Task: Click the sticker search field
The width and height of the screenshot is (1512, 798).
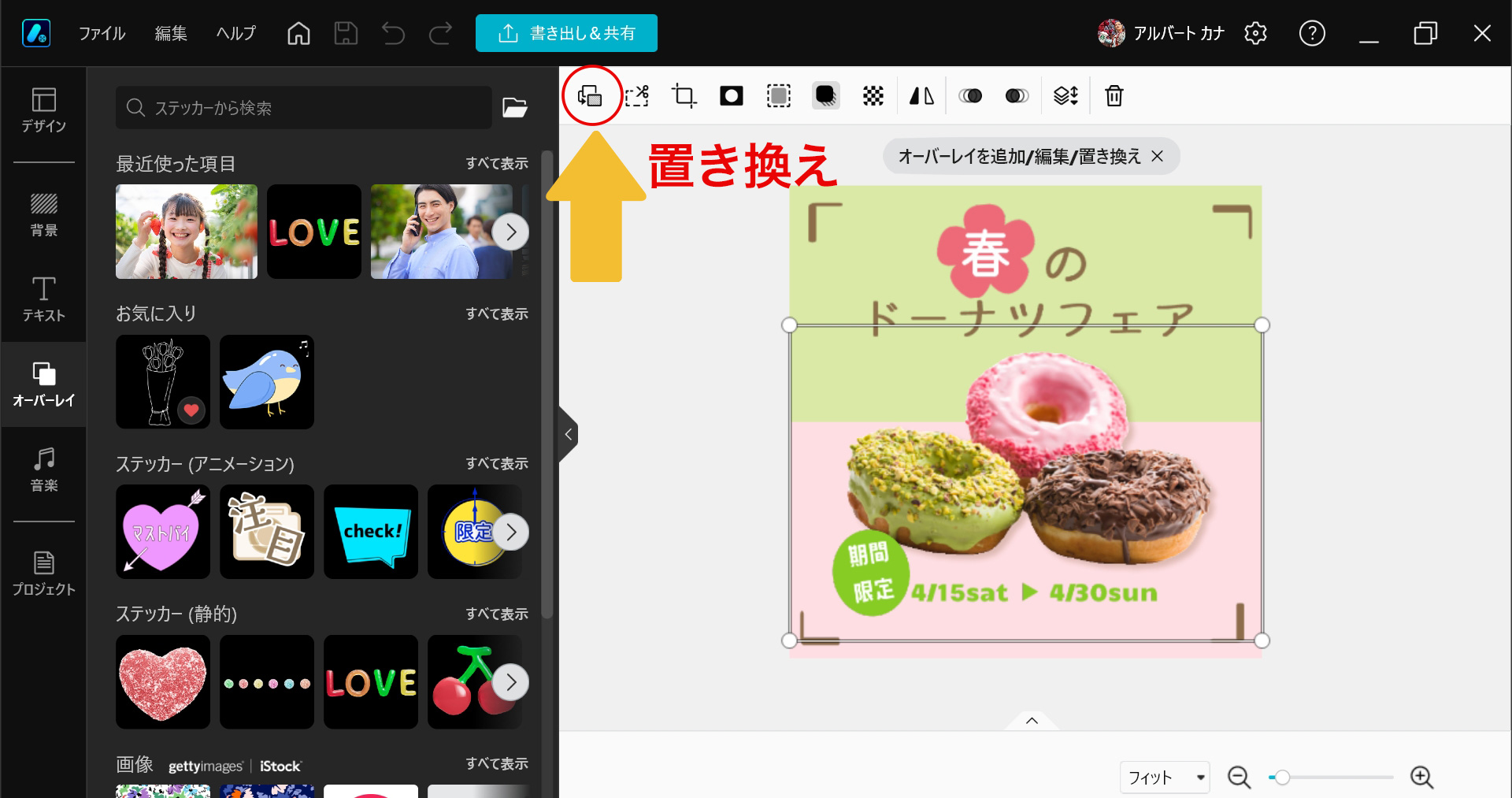Action: tap(304, 108)
